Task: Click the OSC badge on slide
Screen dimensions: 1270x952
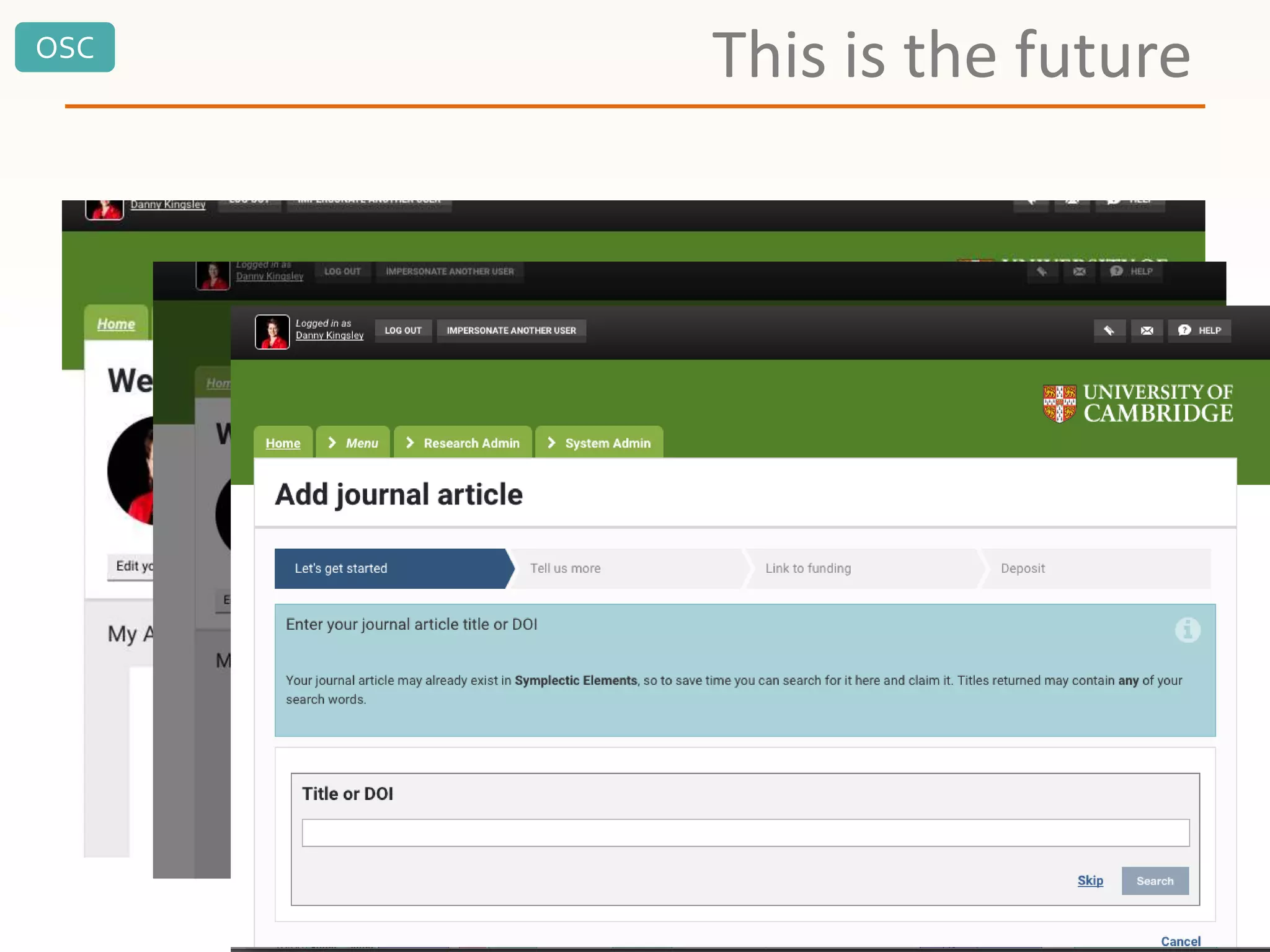Action: pyautogui.click(x=64, y=48)
